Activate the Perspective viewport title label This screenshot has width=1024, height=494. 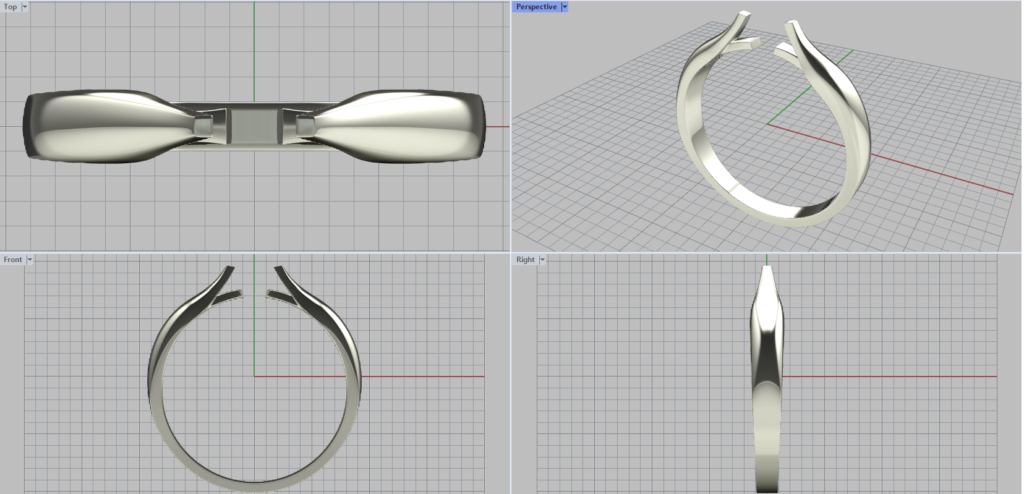(536, 7)
